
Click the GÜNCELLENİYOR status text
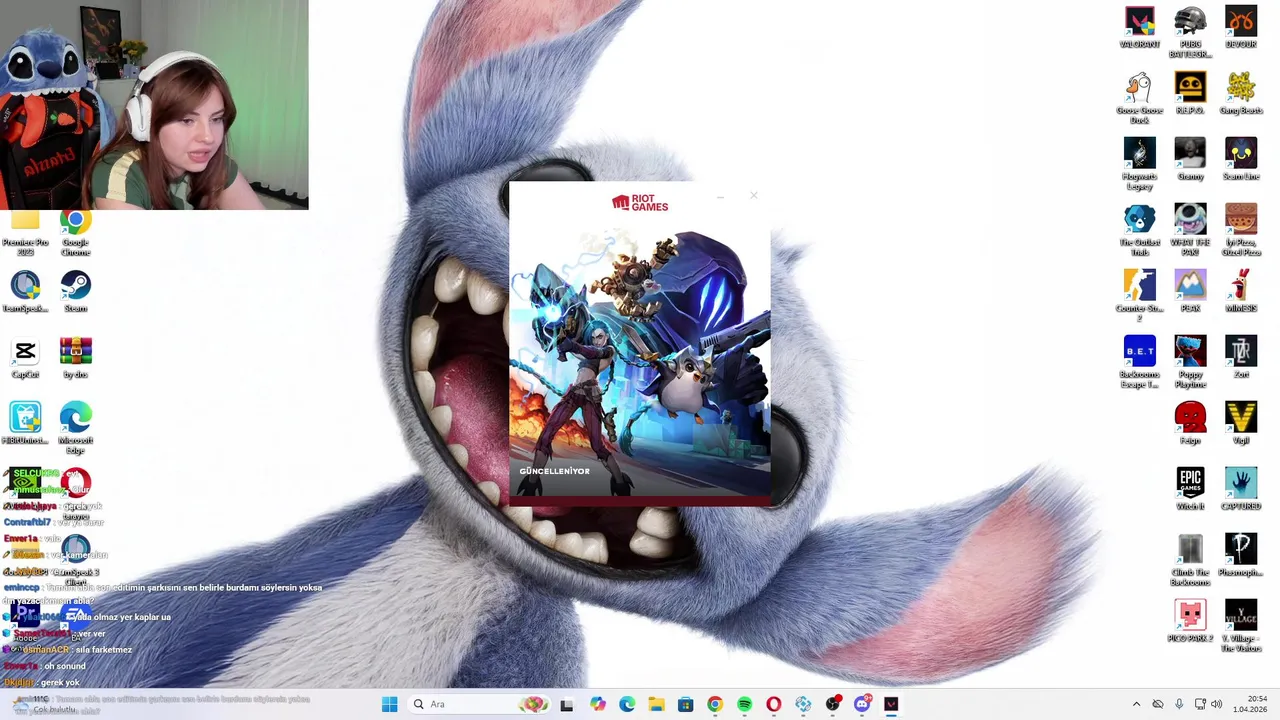554,471
